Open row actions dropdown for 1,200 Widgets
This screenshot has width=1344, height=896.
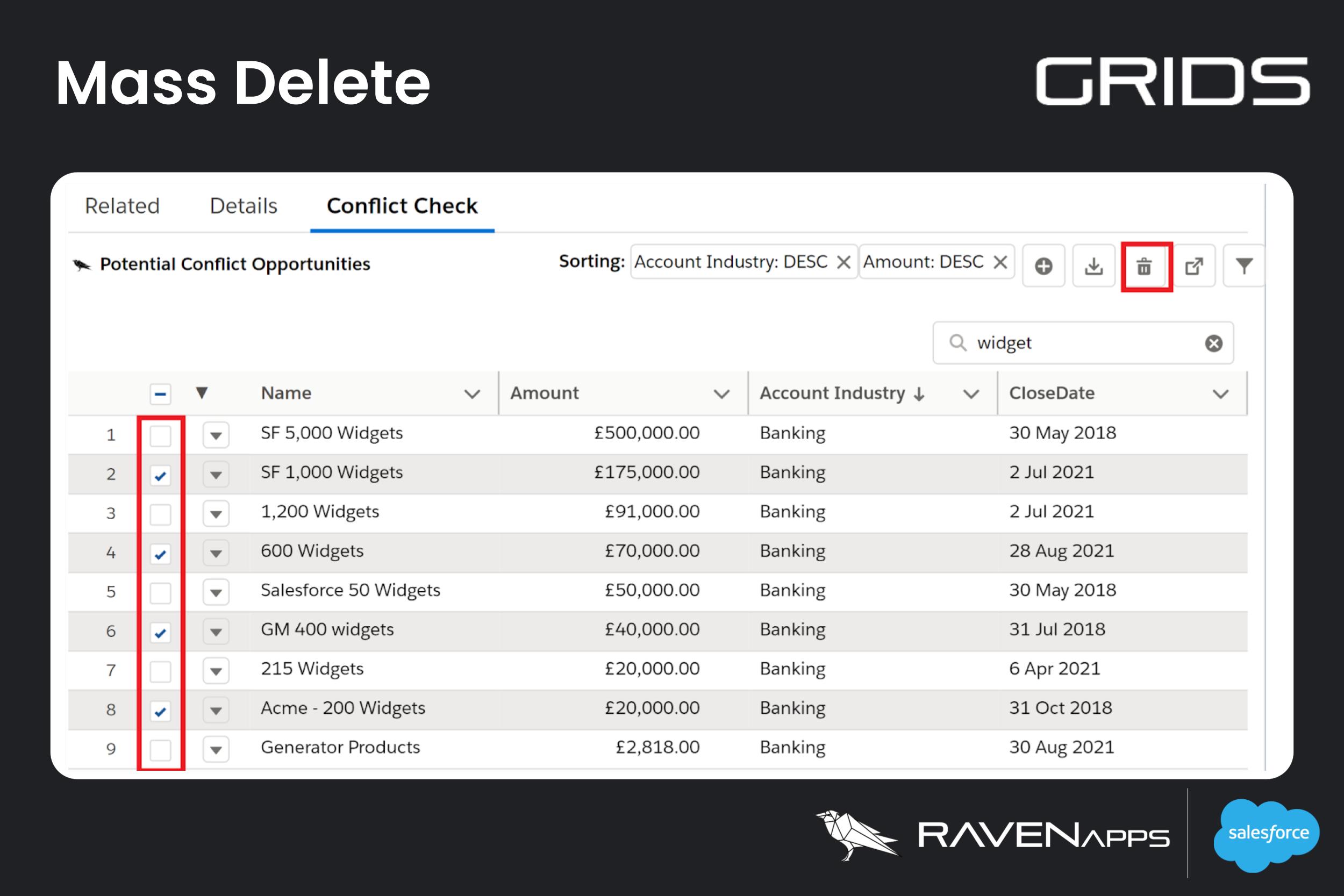(x=216, y=514)
